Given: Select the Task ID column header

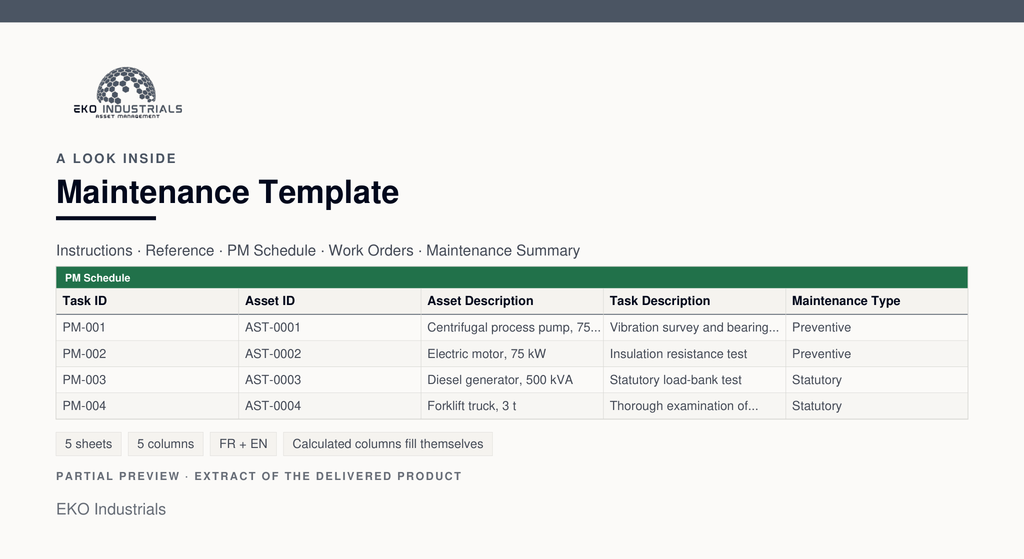Looking at the screenshot, I should click(148, 301).
